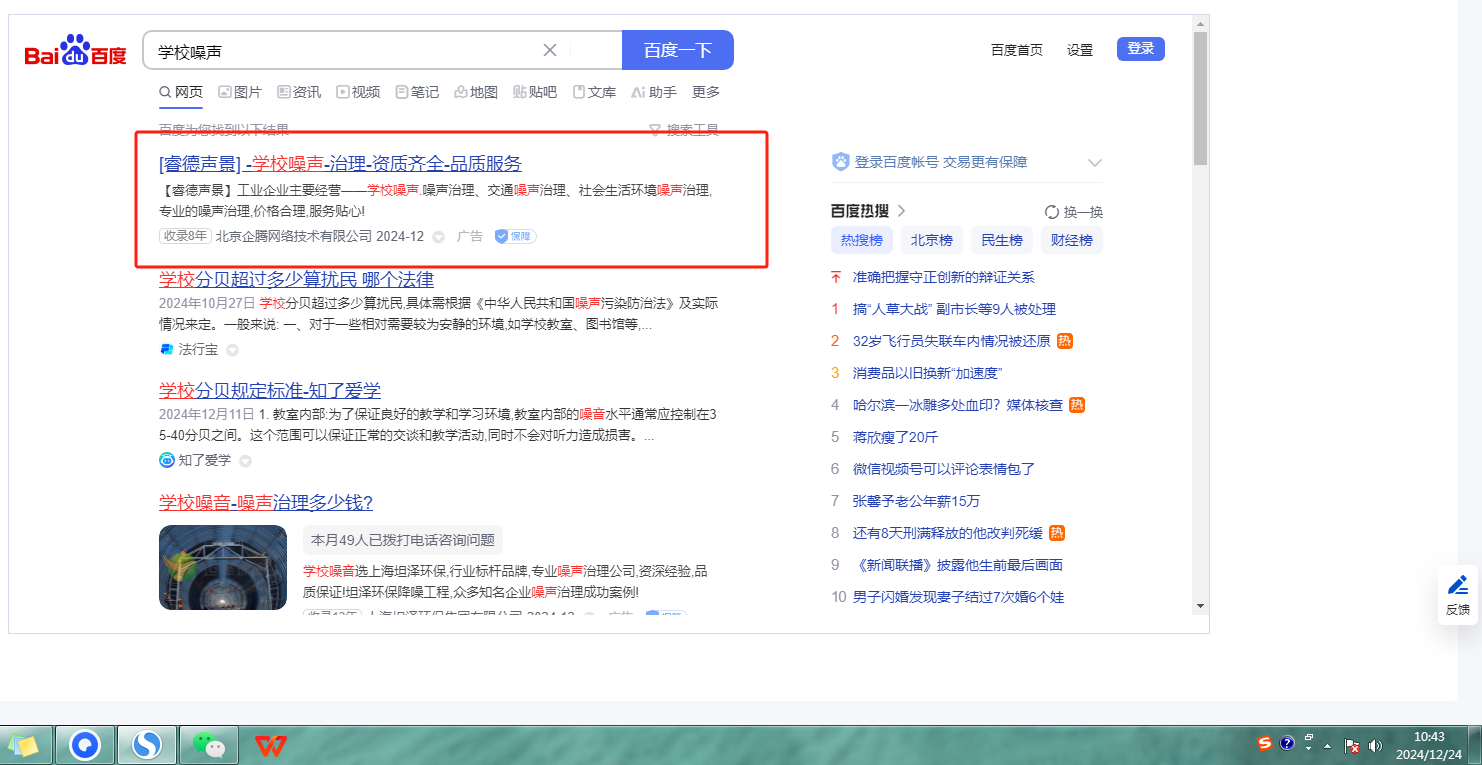Screen dimensions: 1482x765
Task: Click the 登录 login button
Action: click(x=1140, y=49)
